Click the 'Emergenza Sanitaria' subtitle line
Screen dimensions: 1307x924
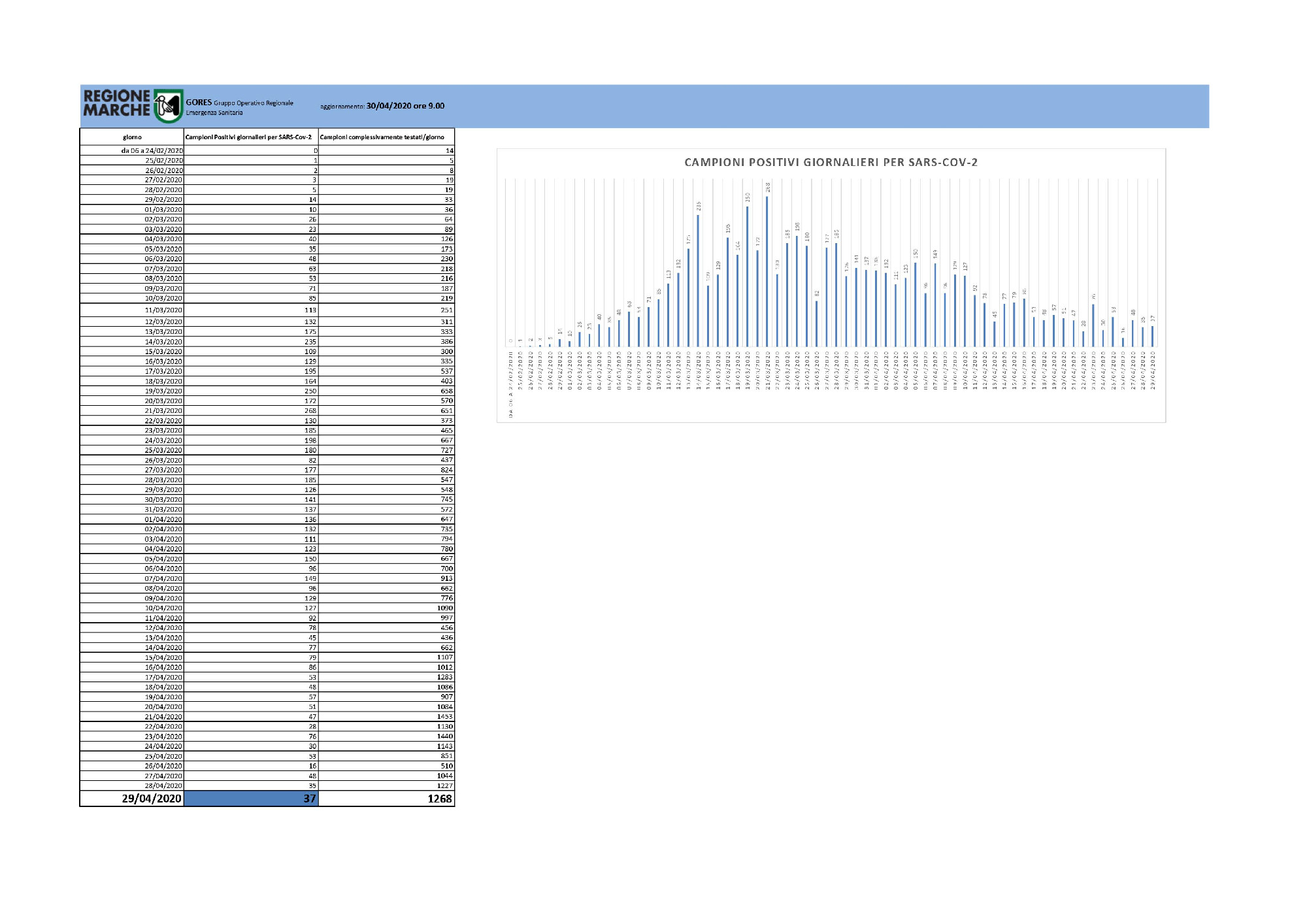pyautogui.click(x=214, y=112)
